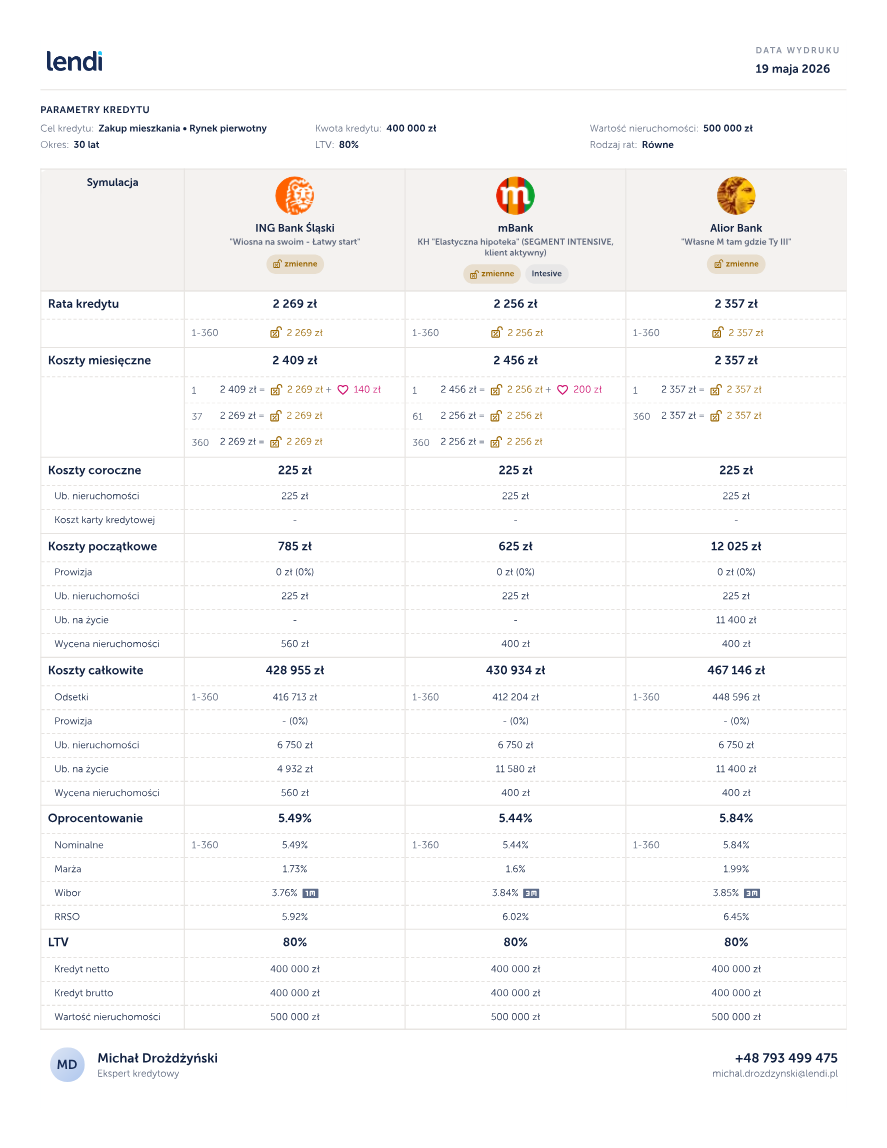Click the 3M Wibor badge for Alior Bank

752,893
